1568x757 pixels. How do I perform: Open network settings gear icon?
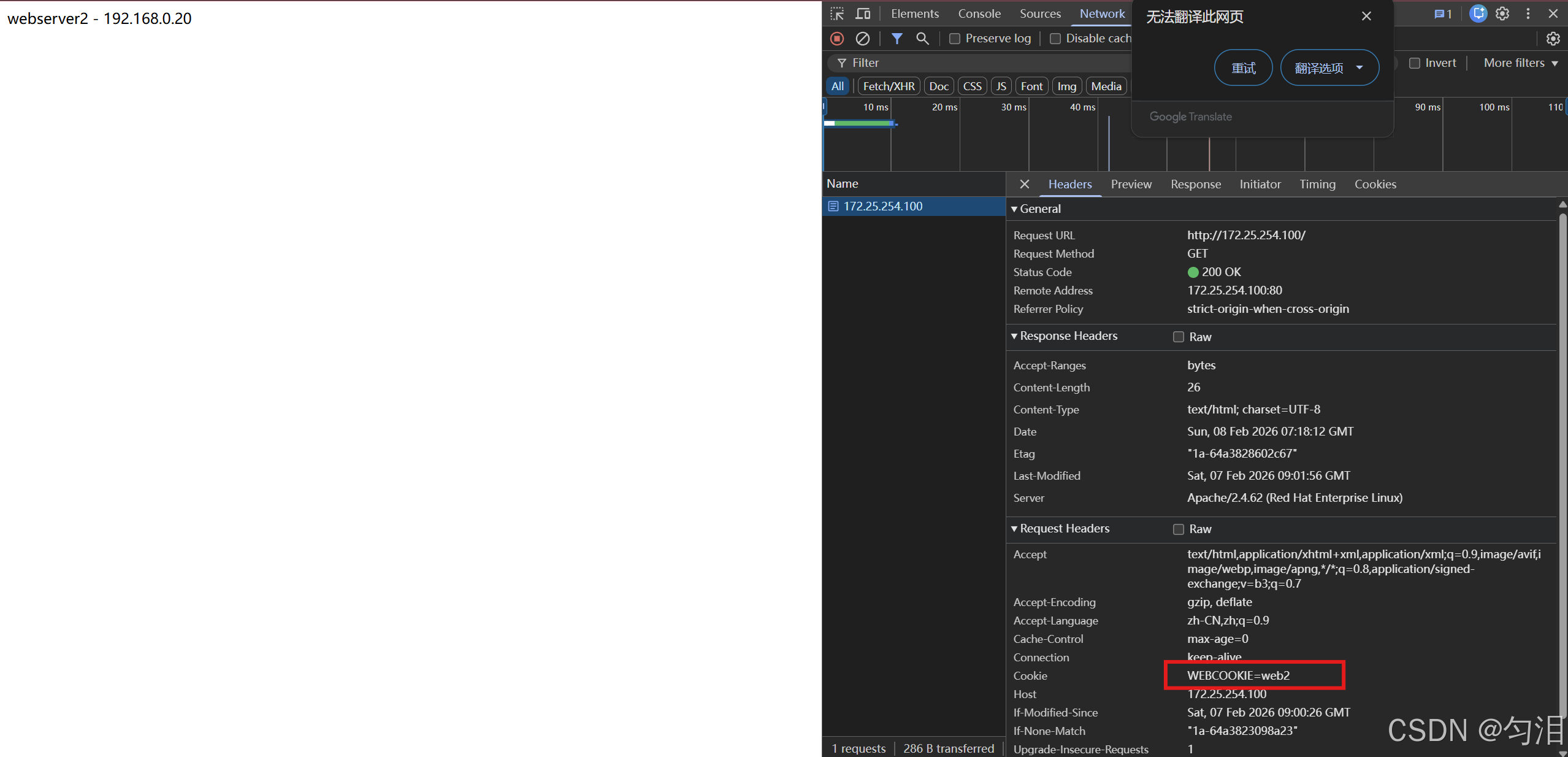tap(1553, 39)
